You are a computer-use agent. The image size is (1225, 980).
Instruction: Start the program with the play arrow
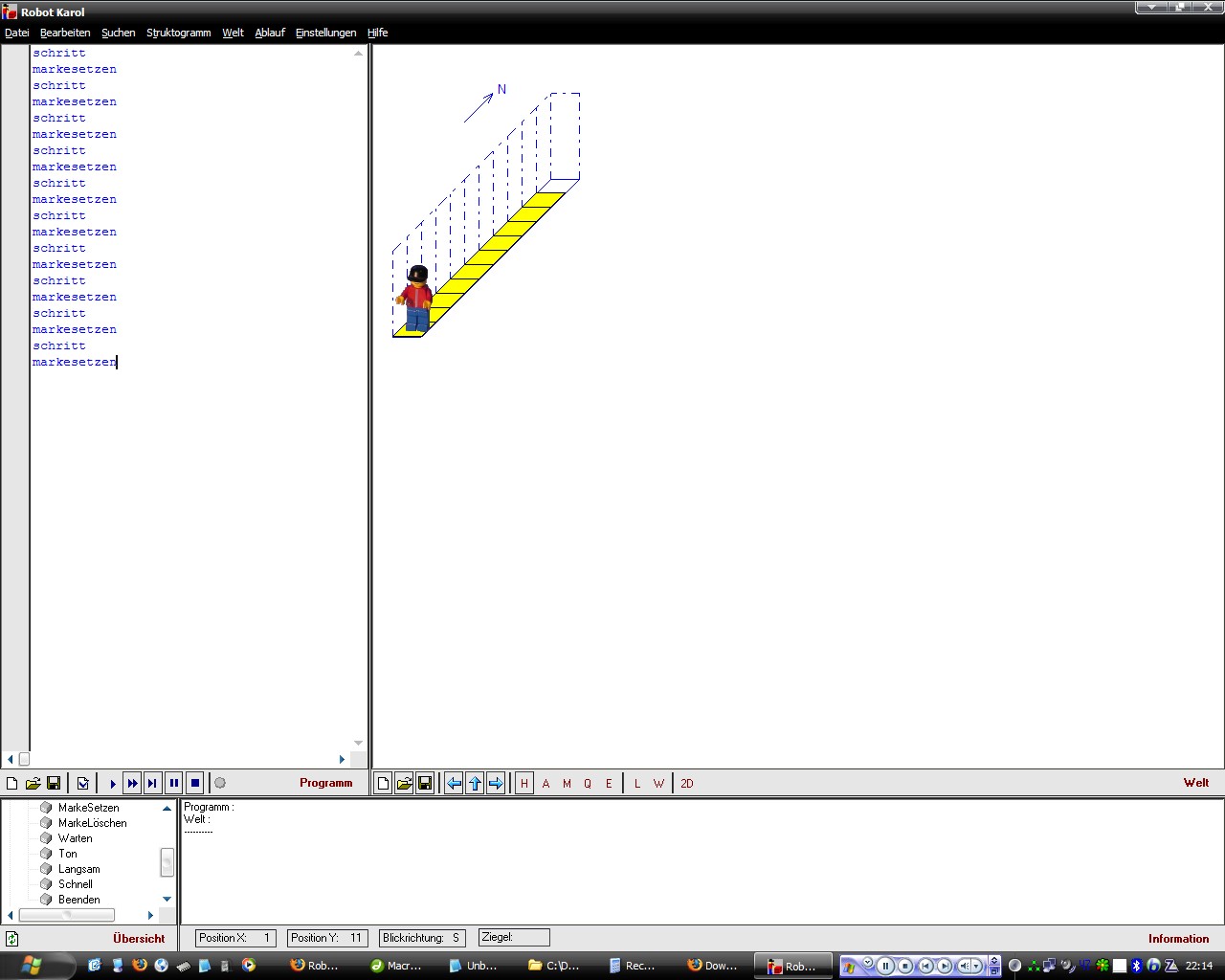pos(112,783)
